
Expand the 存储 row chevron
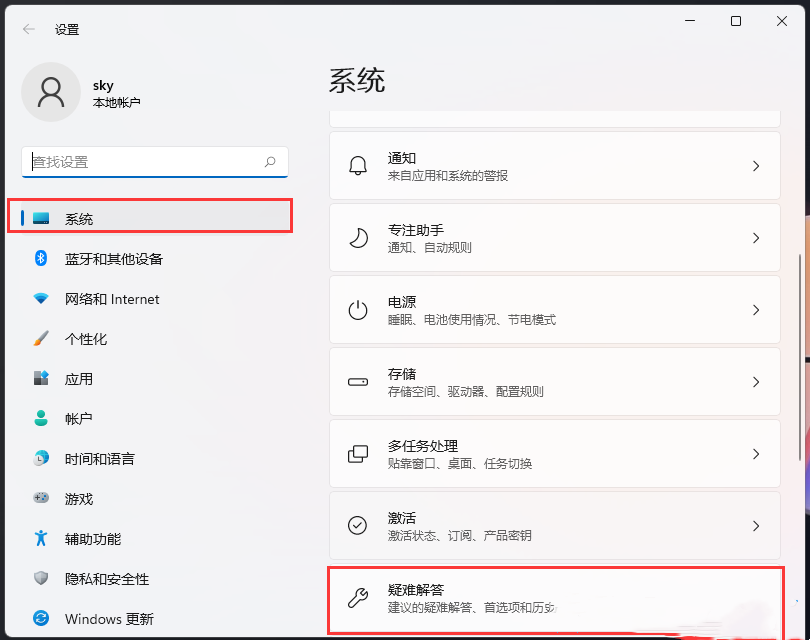click(x=757, y=381)
